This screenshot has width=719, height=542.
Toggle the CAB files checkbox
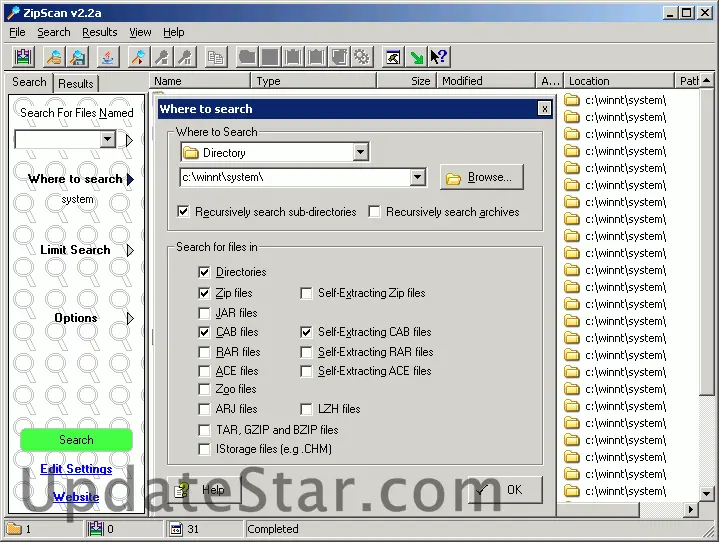204,332
